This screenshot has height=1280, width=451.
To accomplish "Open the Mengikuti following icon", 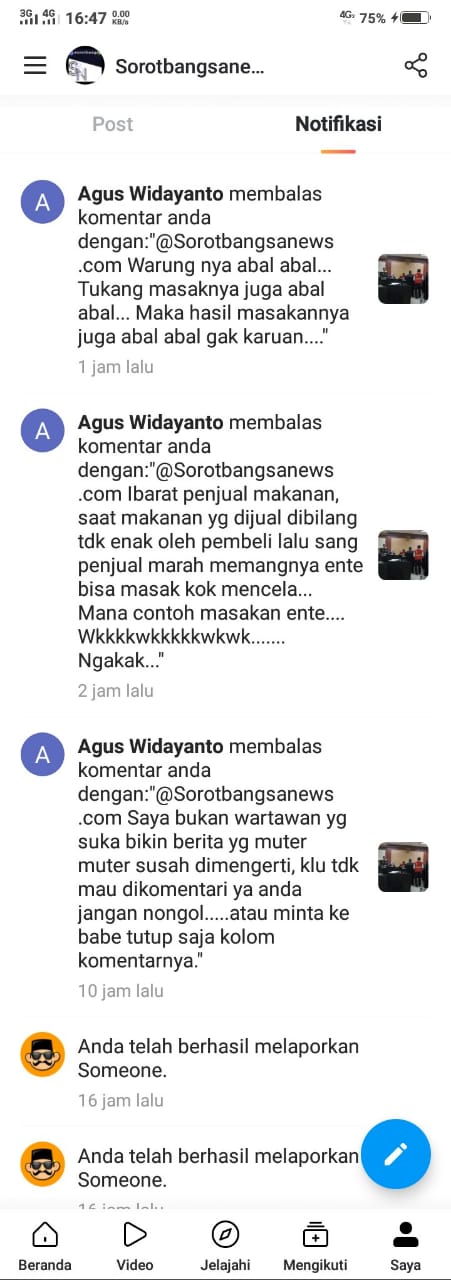I will coord(315,1246).
